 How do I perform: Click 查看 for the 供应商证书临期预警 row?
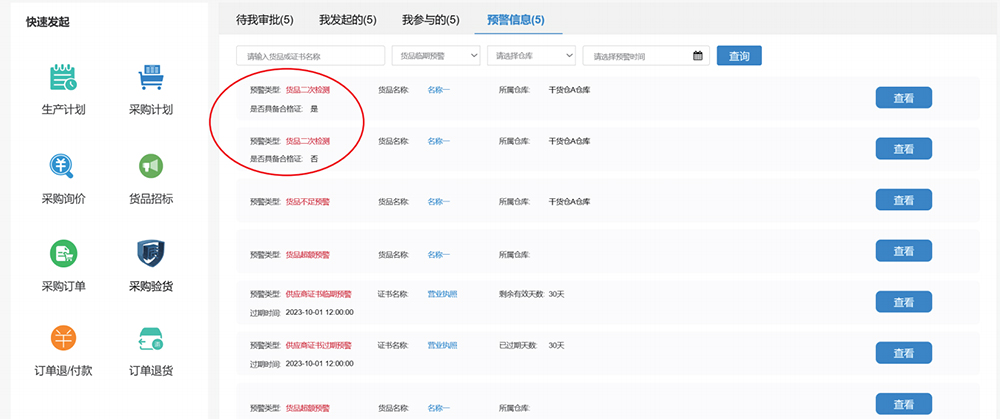click(x=904, y=302)
